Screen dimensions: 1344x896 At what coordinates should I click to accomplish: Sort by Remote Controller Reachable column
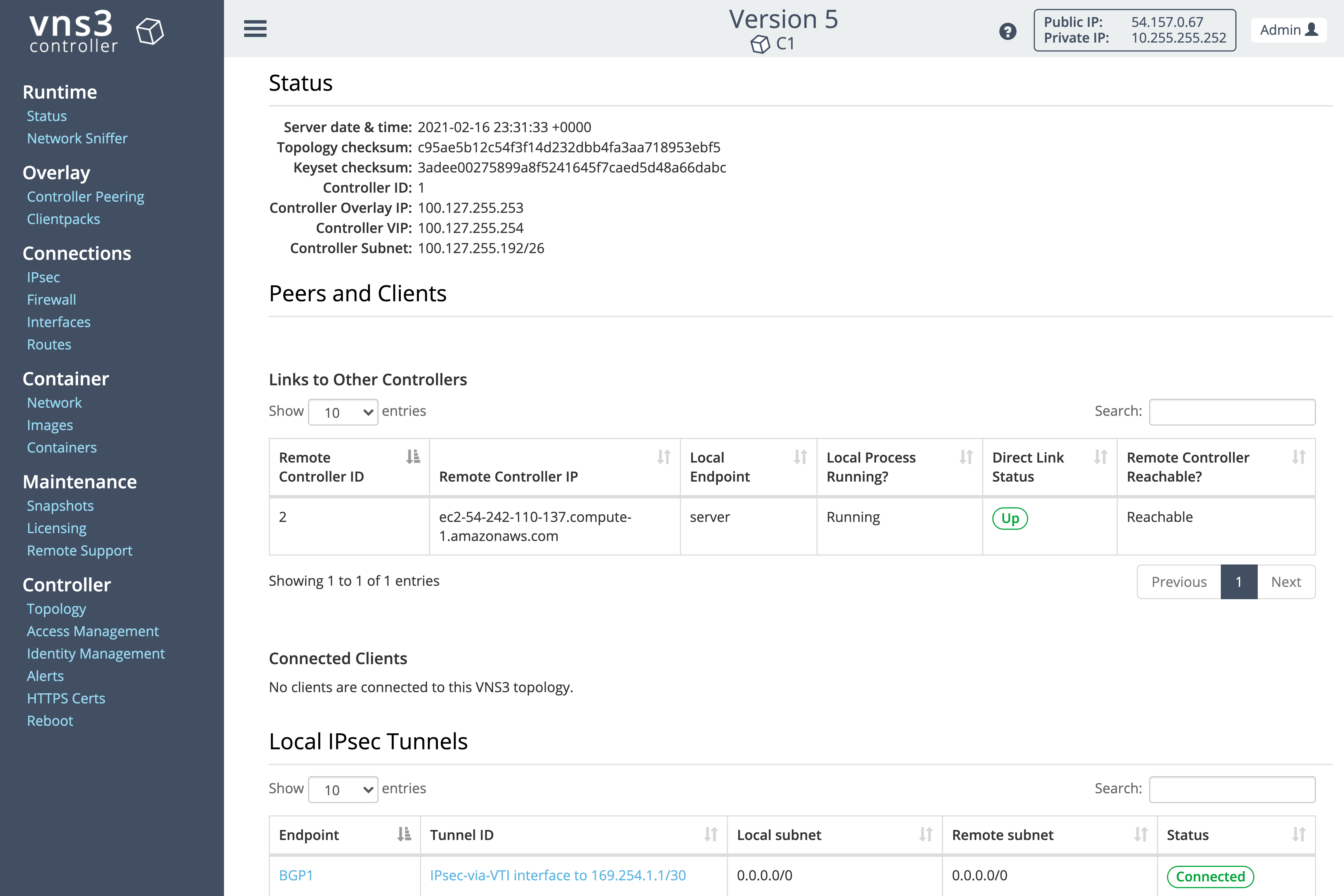[x=1216, y=467]
